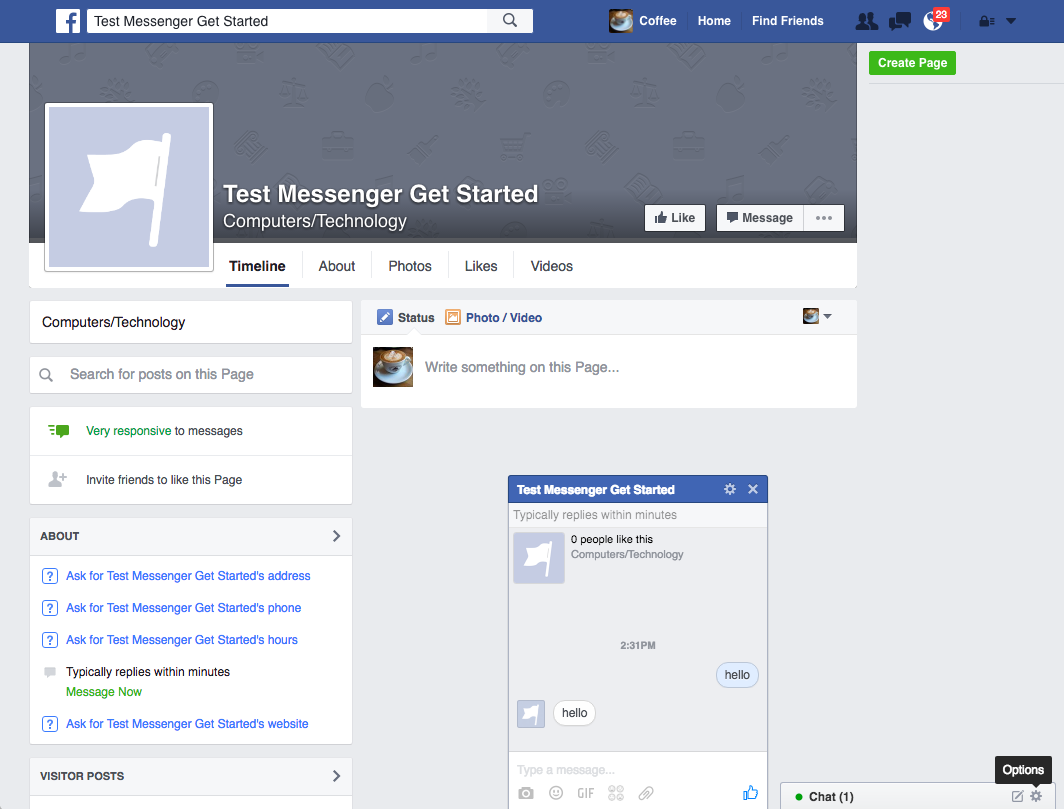Open the messages icon in top bar
This screenshot has width=1064, height=809.
click(x=899, y=21)
